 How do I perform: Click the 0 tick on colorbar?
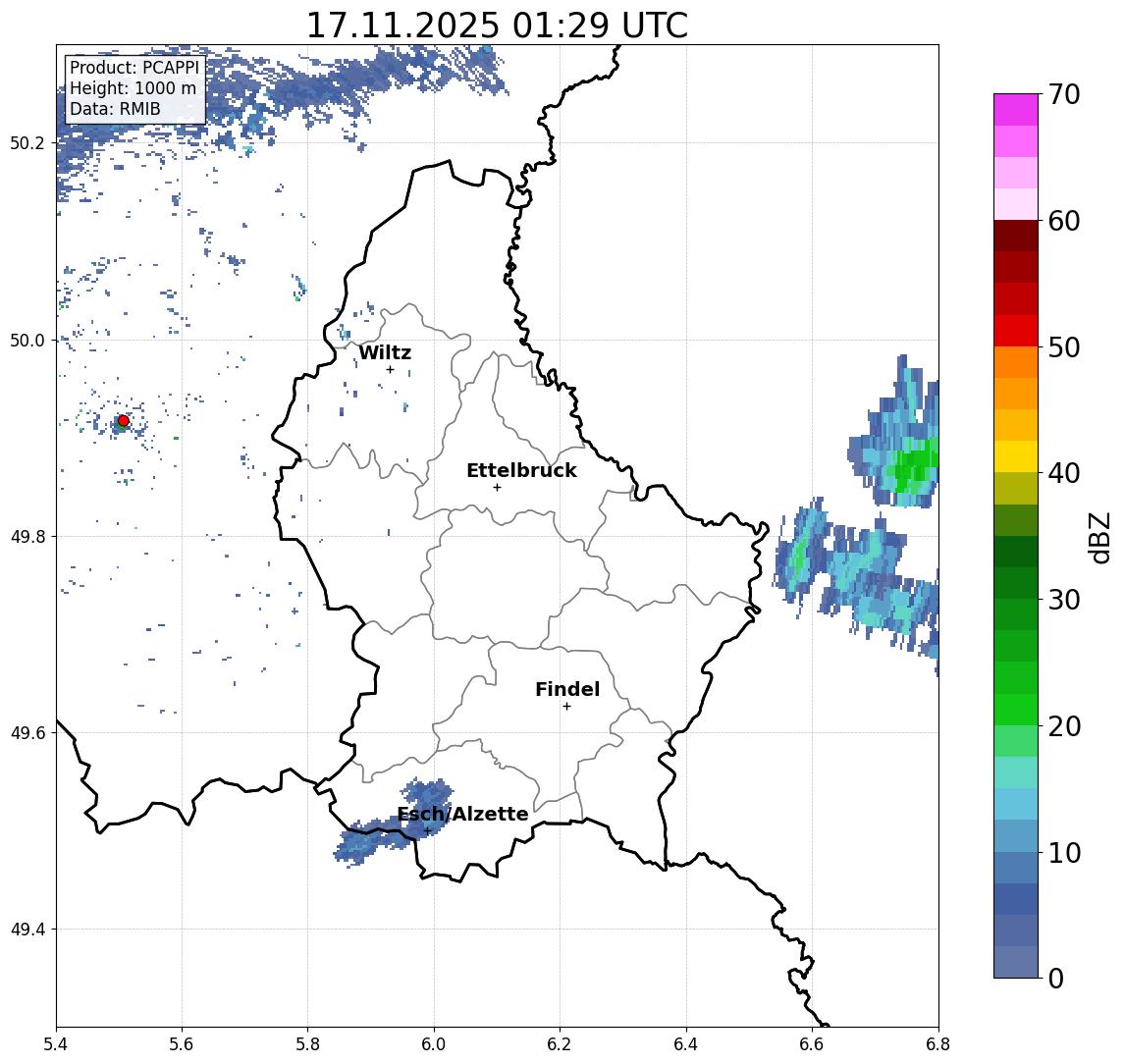pos(1056,978)
